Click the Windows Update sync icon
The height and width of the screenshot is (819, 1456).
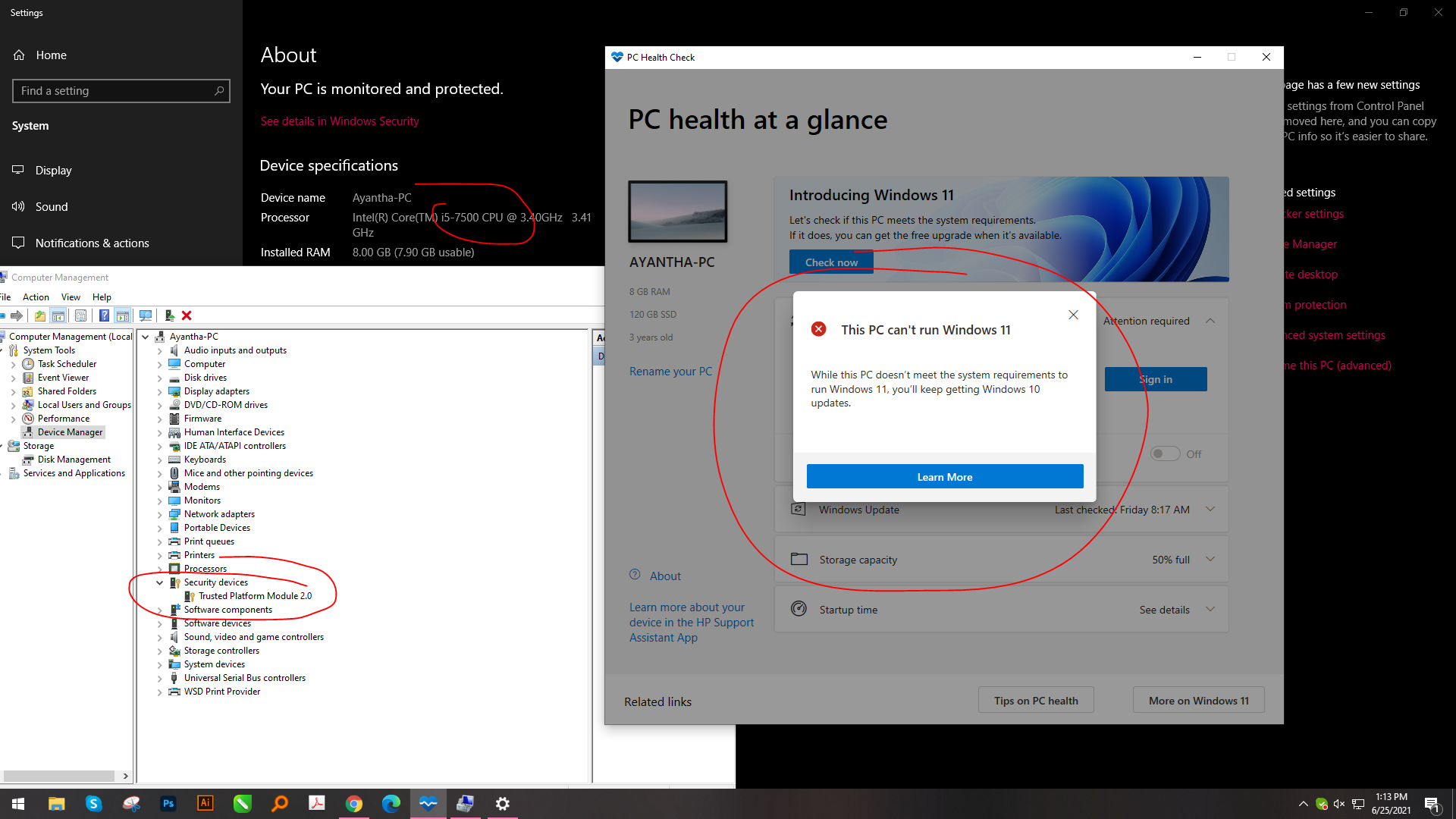point(799,510)
